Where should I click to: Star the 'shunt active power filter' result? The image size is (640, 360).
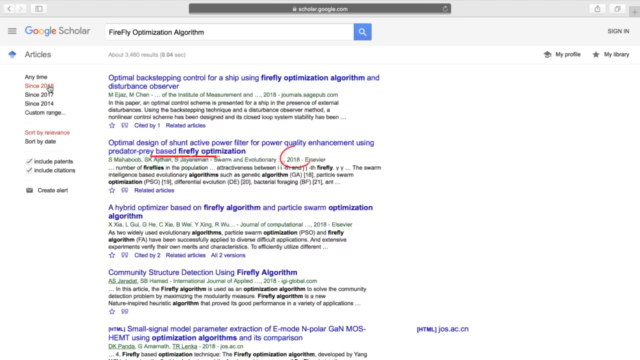coord(112,190)
